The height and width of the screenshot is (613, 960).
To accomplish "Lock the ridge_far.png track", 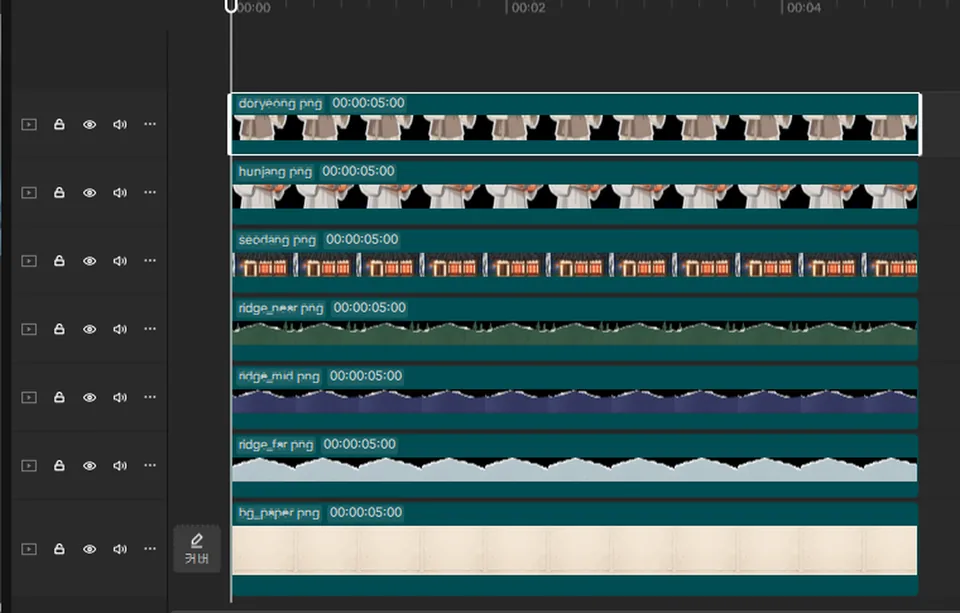I will (59, 465).
